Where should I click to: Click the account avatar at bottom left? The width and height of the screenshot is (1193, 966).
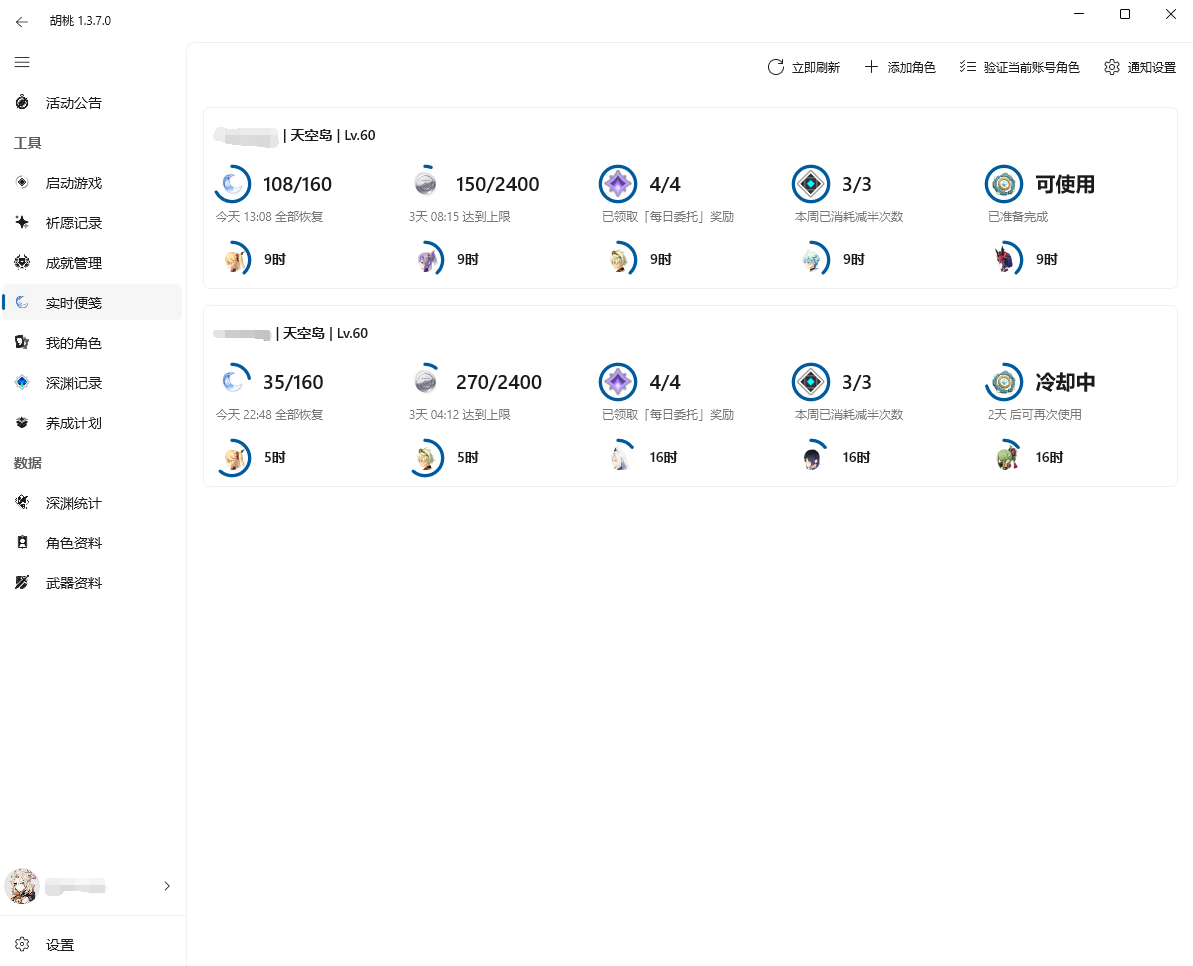coord(22,886)
